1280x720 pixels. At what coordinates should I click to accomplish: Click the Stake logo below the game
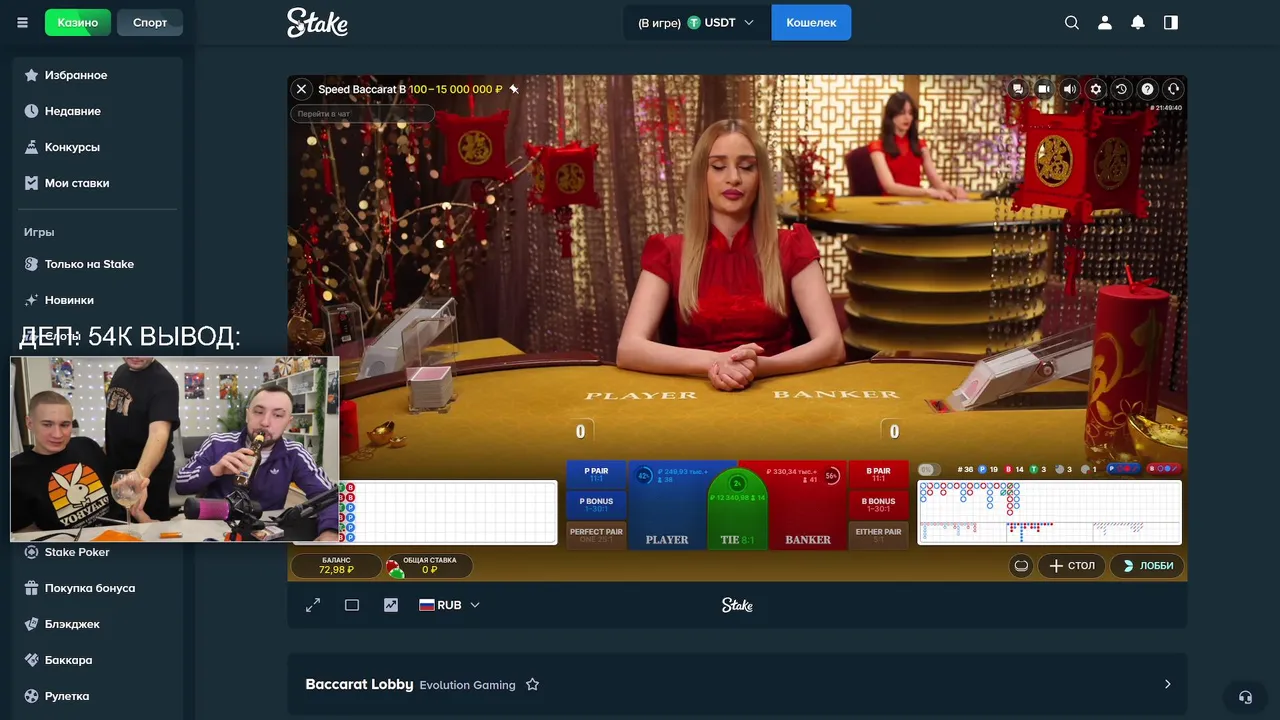point(737,605)
